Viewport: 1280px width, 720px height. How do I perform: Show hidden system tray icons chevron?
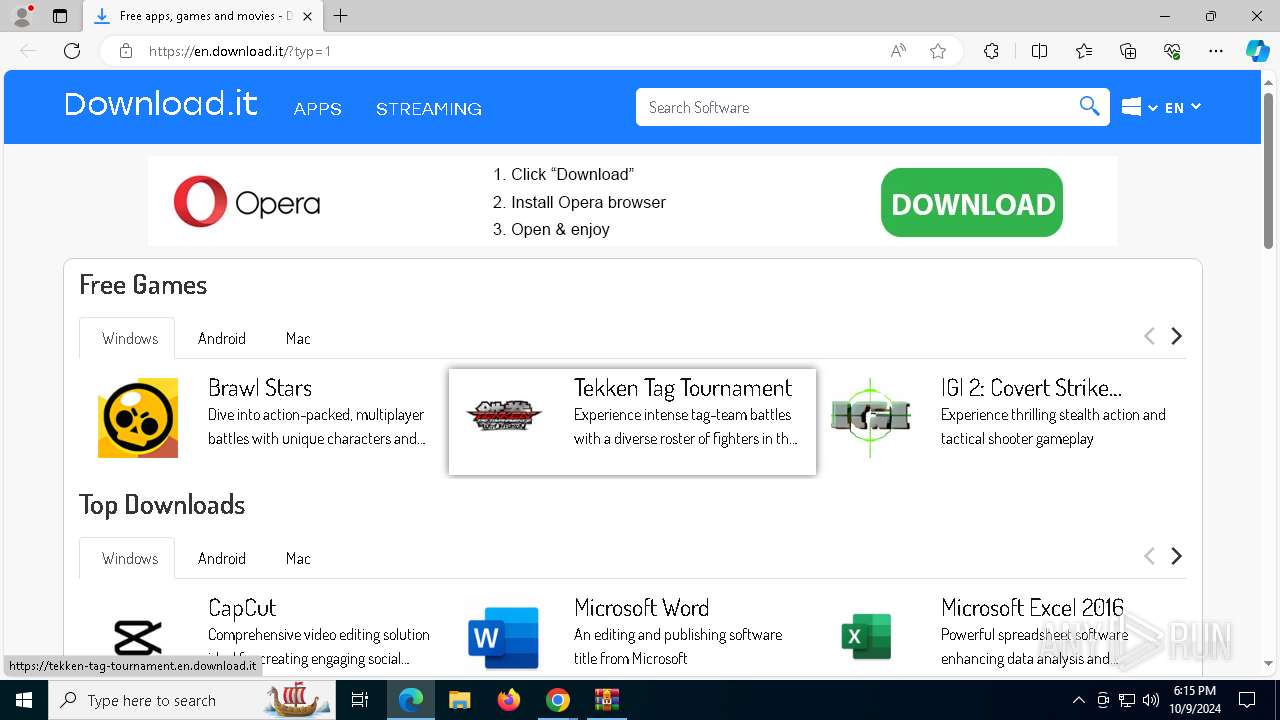click(1078, 700)
